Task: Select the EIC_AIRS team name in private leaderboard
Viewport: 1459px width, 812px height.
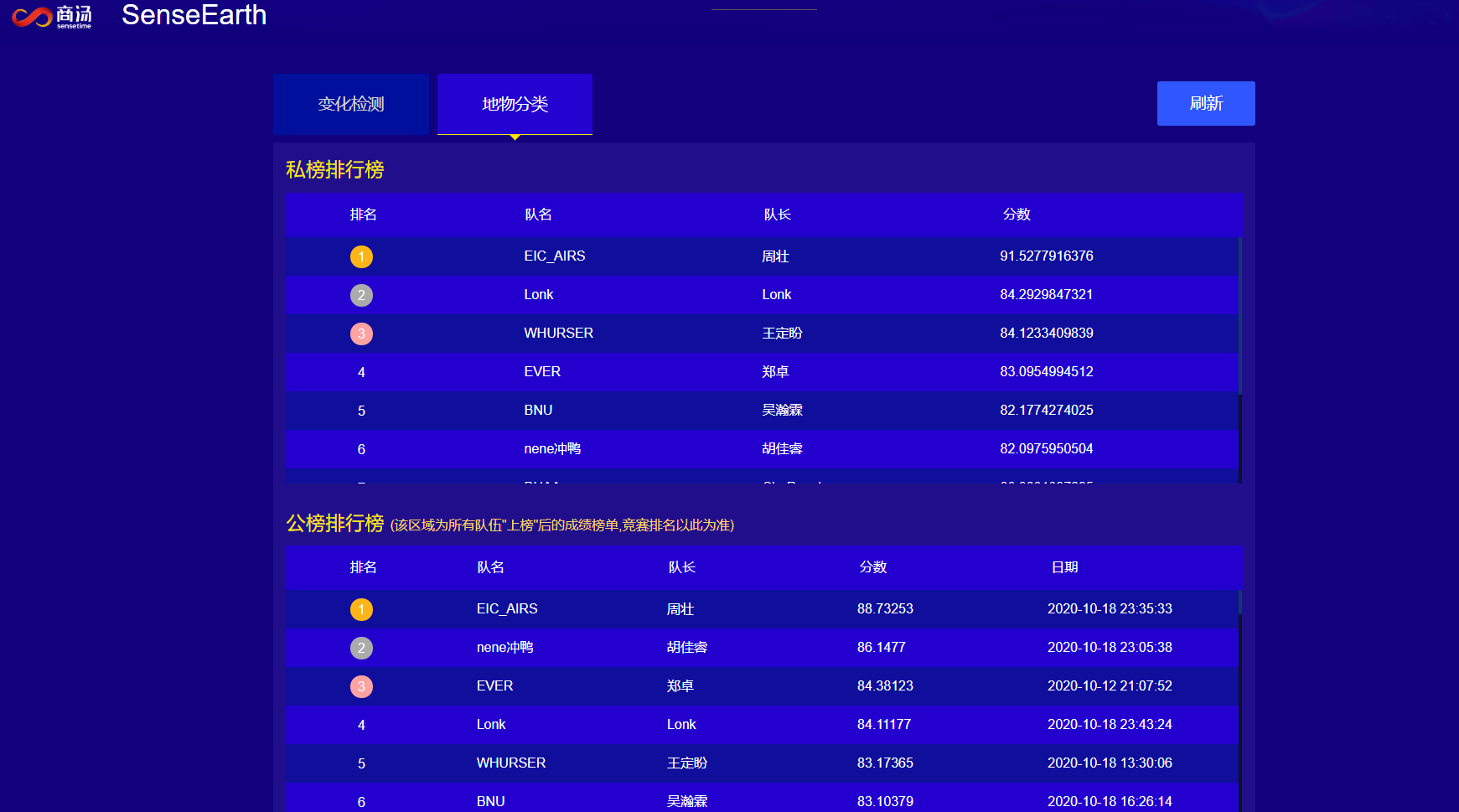Action: coord(554,256)
